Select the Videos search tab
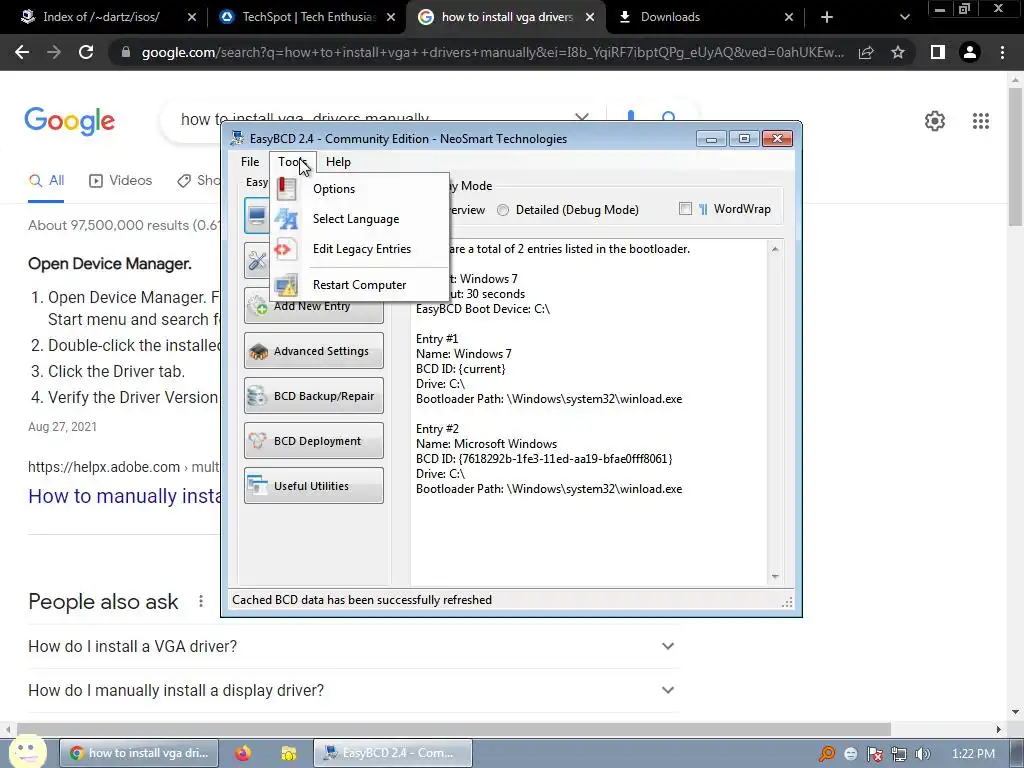Image resolution: width=1024 pixels, height=768 pixels. [121, 181]
